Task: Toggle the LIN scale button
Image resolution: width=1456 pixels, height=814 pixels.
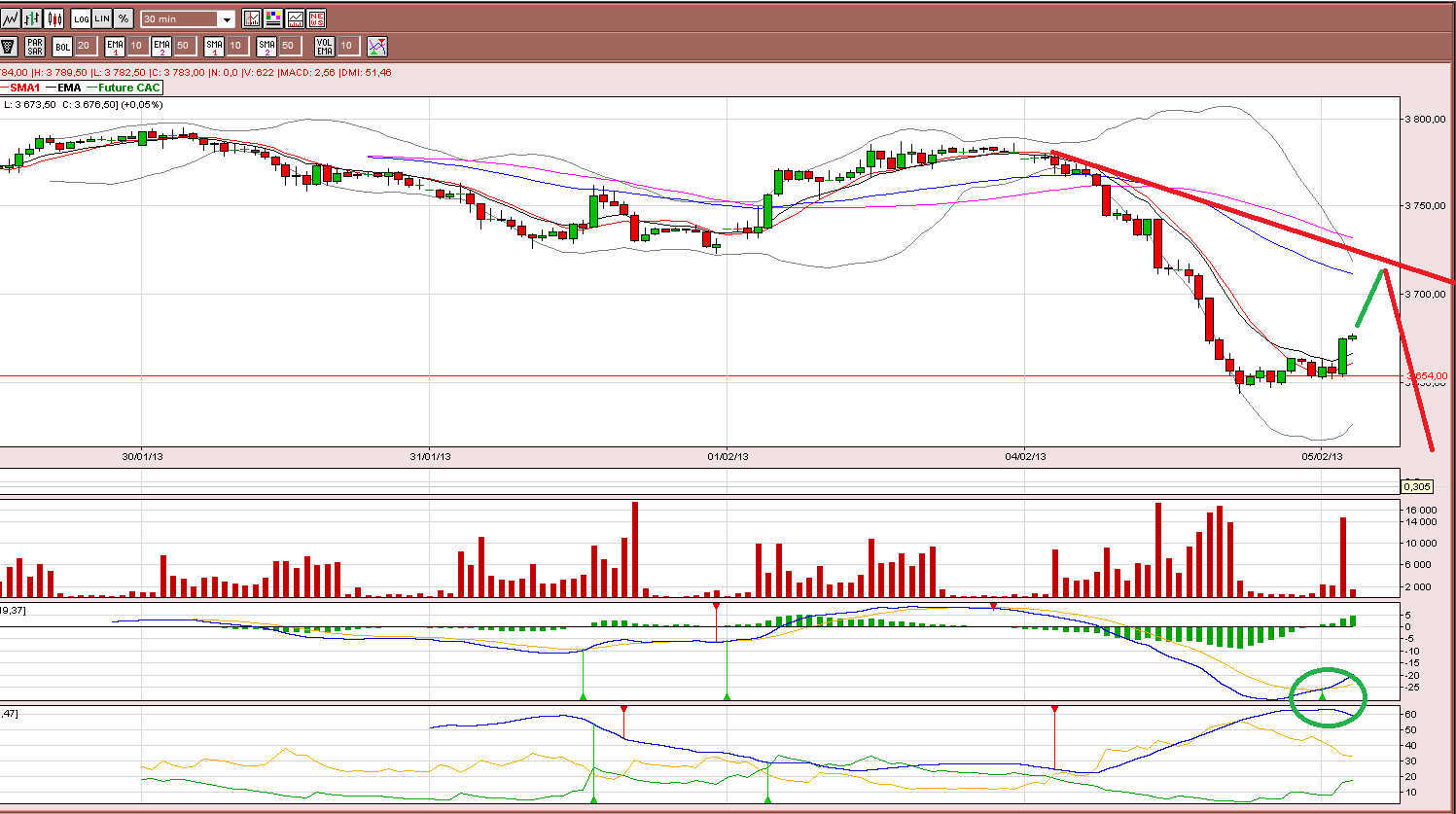Action: coord(102,18)
